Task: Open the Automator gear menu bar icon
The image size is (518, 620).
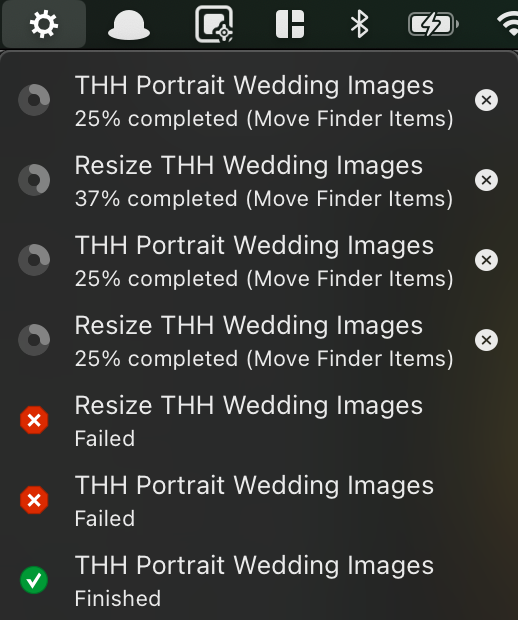Action: pyautogui.click(x=44, y=24)
